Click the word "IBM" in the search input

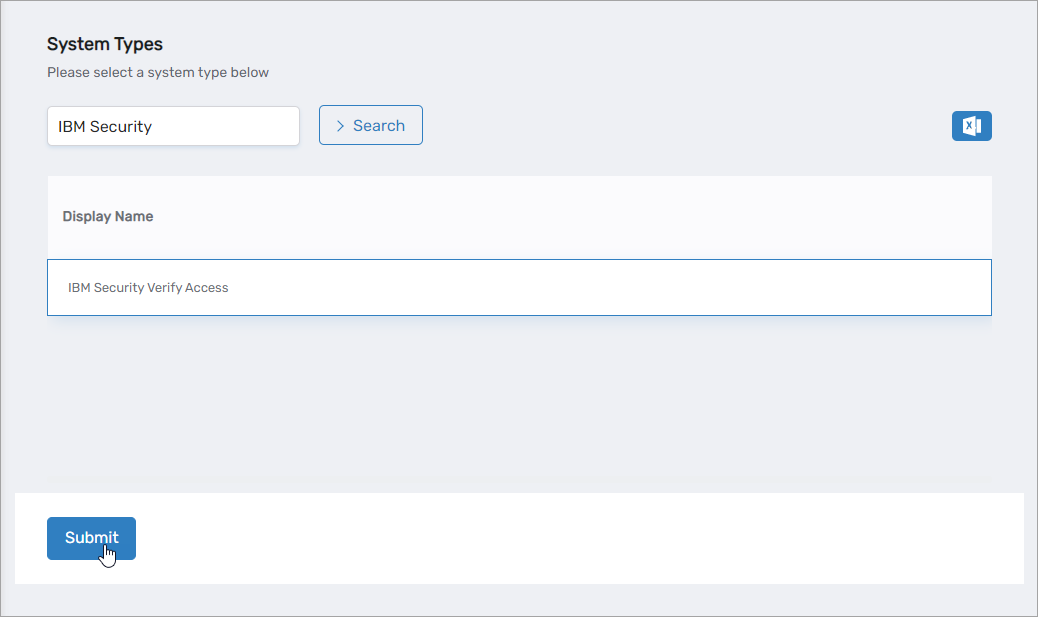tap(72, 127)
